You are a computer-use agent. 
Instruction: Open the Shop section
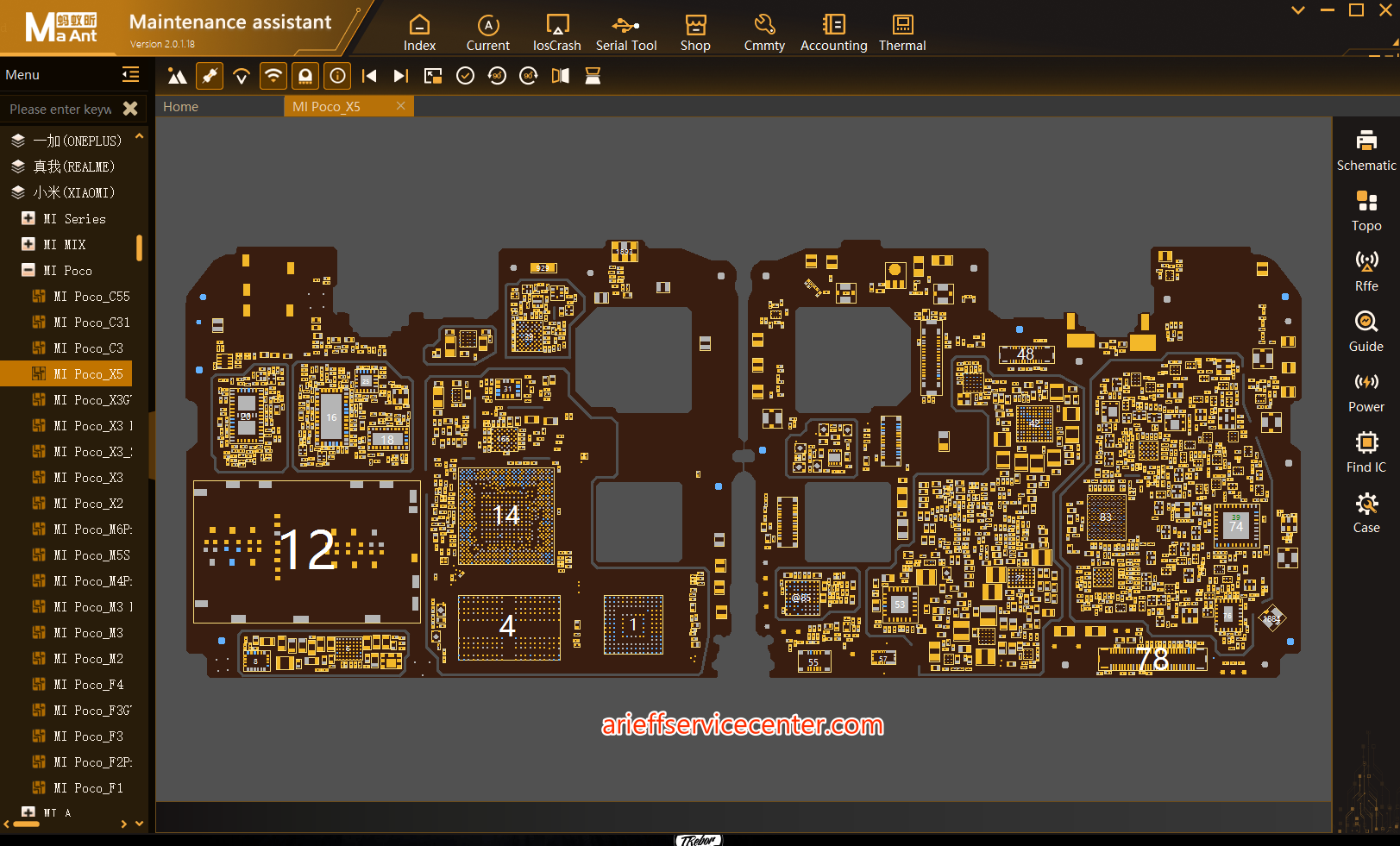coord(695,33)
